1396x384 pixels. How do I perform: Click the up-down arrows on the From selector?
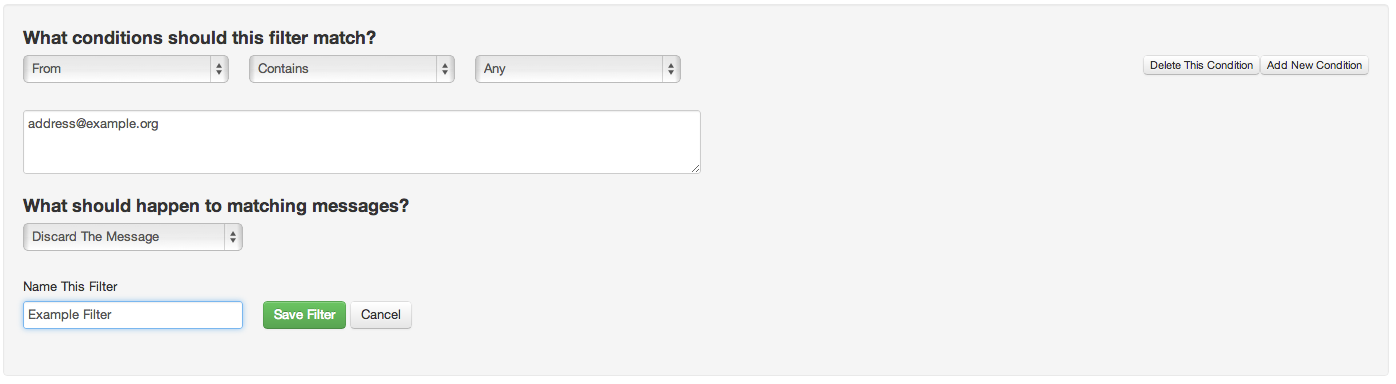click(219, 69)
